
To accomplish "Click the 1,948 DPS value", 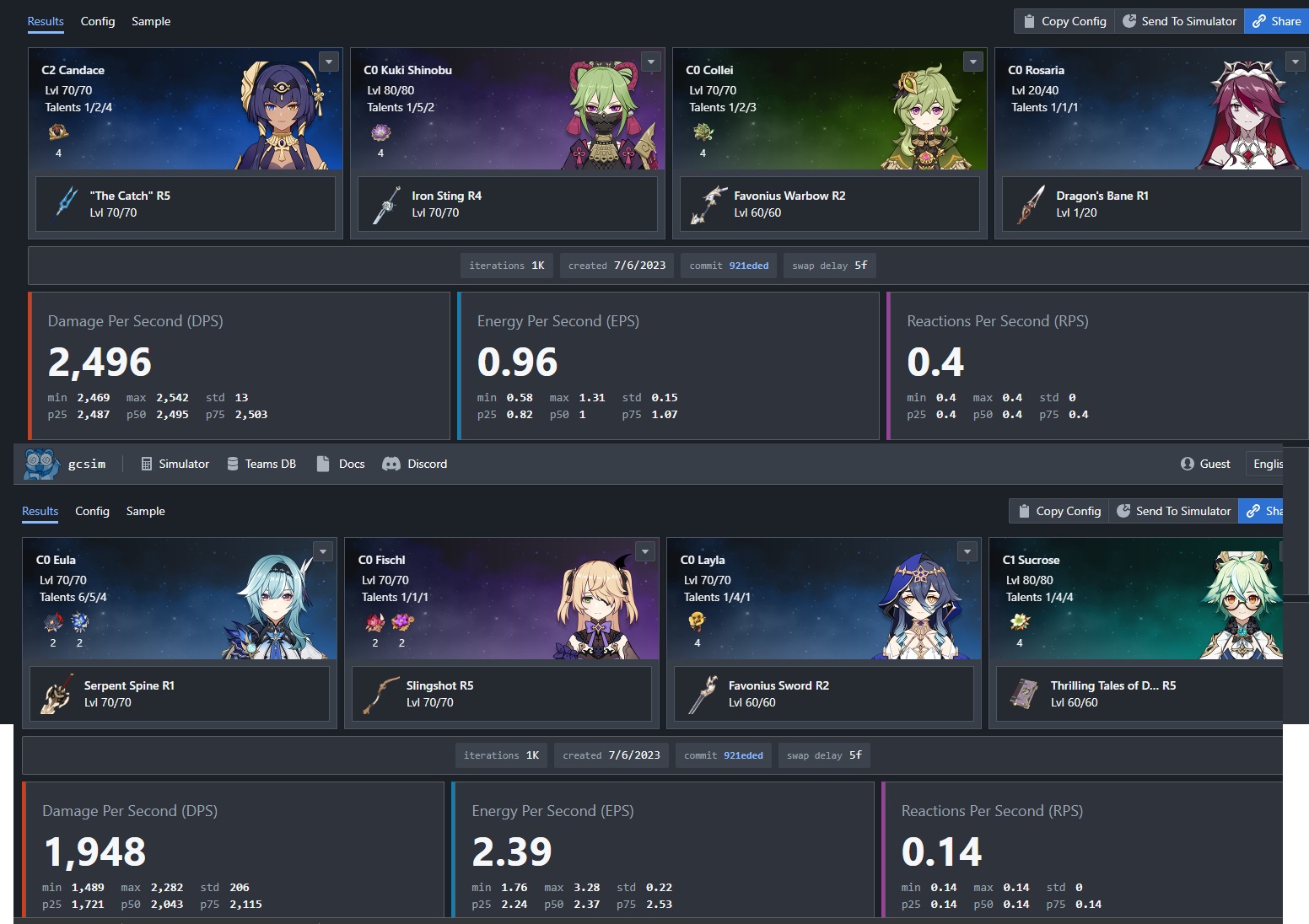I will (x=94, y=851).
